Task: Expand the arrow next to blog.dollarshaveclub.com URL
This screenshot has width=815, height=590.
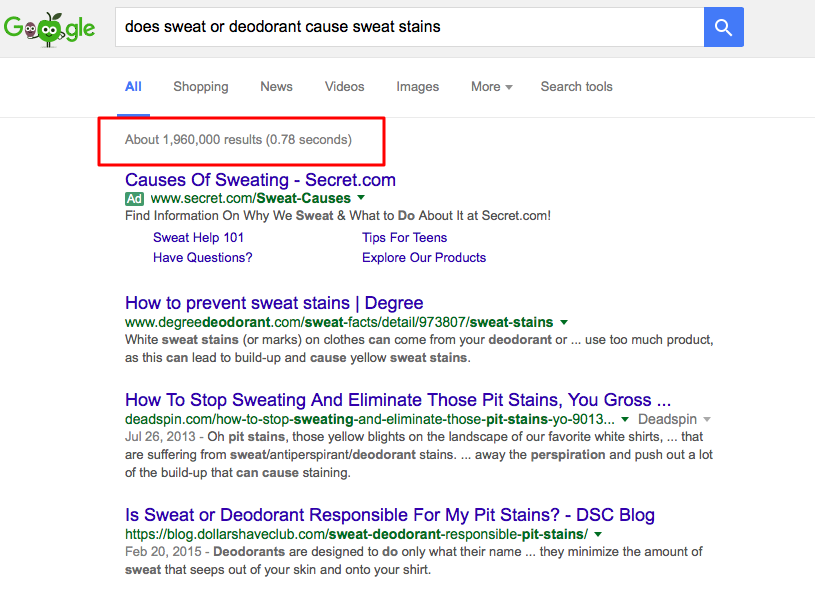Action: pyautogui.click(x=598, y=534)
